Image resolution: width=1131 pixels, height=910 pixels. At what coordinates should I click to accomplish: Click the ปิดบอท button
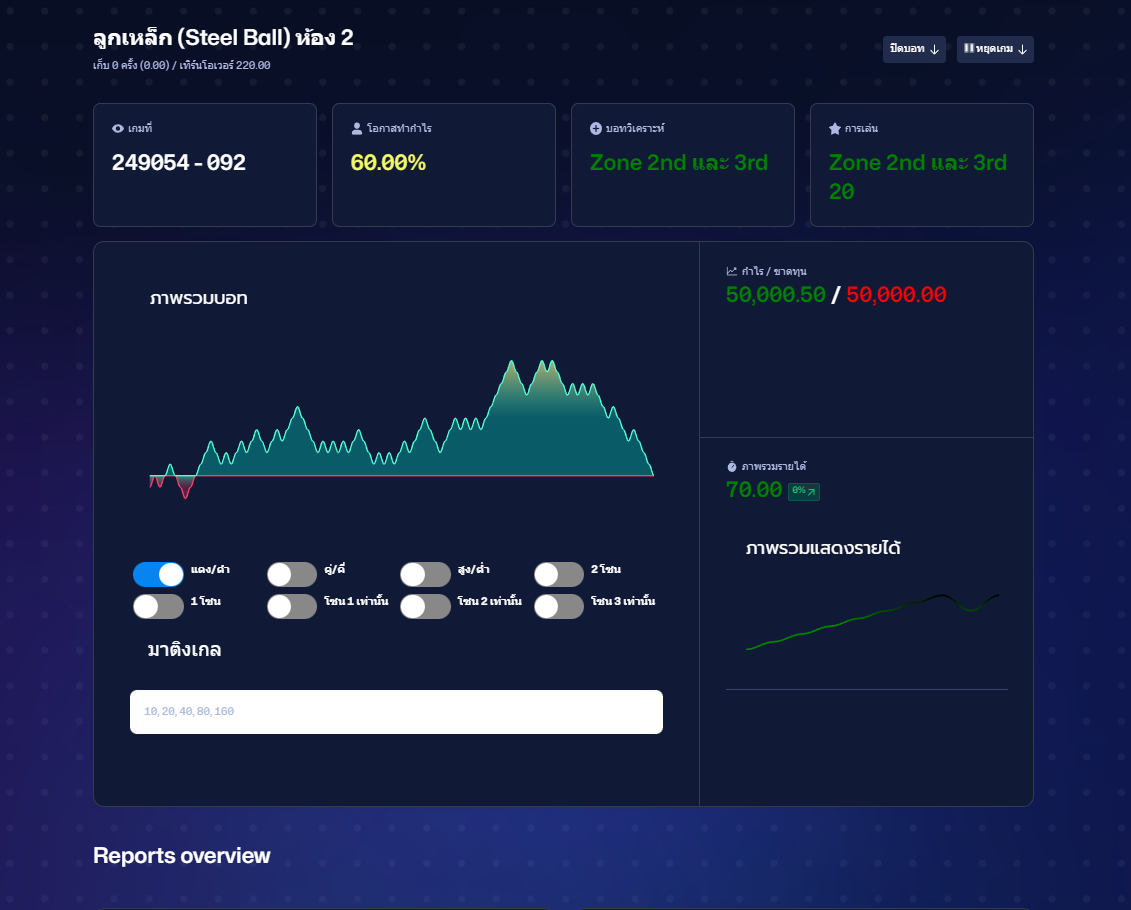click(906, 49)
